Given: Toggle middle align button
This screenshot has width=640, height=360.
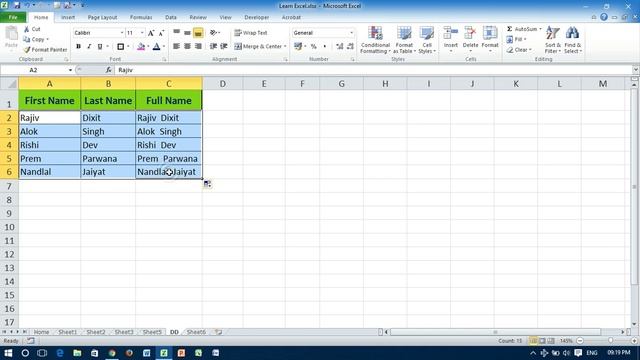Looking at the screenshot, I should [187, 33].
